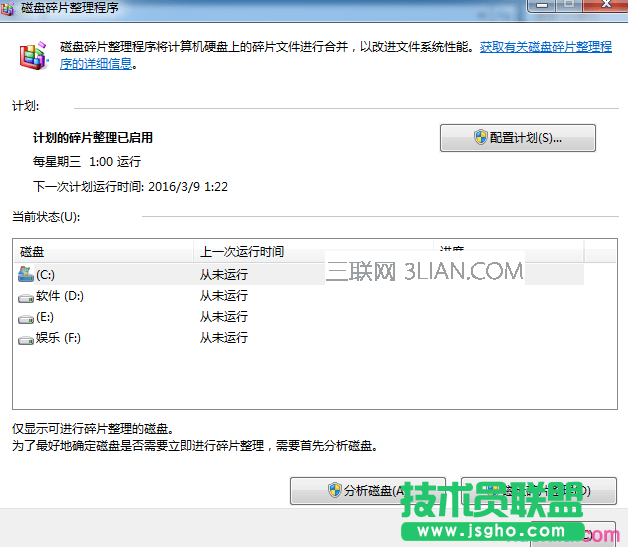Select 从未运行 entry in (E:) row

click(223, 317)
